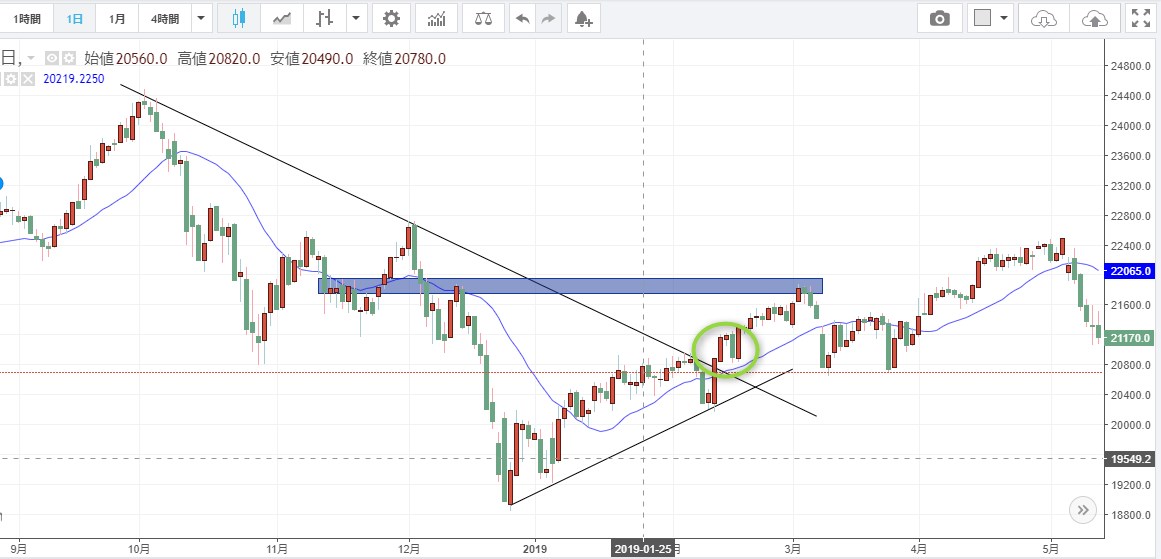Click the square chart layout icon
1161x559 pixels.
click(983, 19)
